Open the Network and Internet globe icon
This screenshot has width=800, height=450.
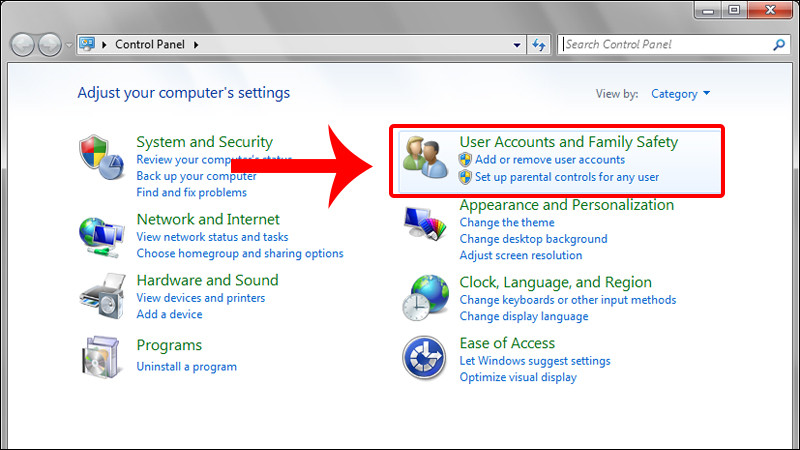coord(102,237)
